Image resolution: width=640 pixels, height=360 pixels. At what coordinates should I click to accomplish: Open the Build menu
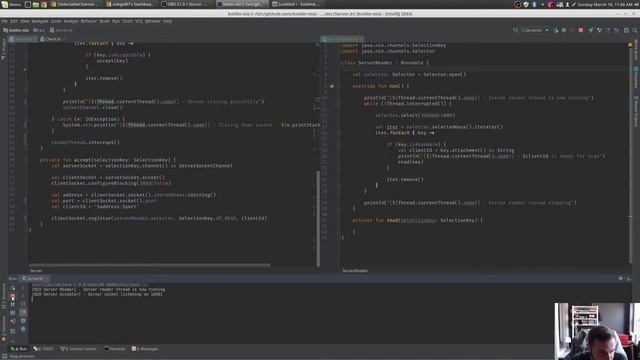105,21
